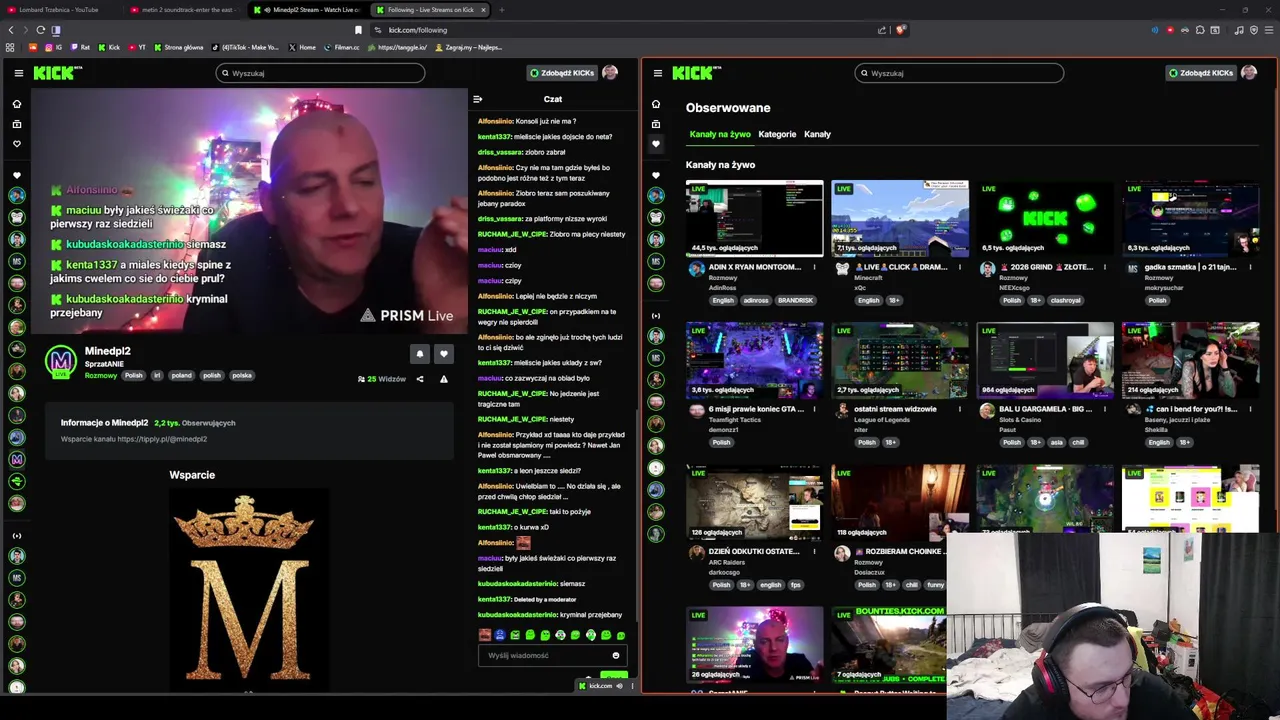
Task: Click Kick logo in right window
Action: click(697, 73)
